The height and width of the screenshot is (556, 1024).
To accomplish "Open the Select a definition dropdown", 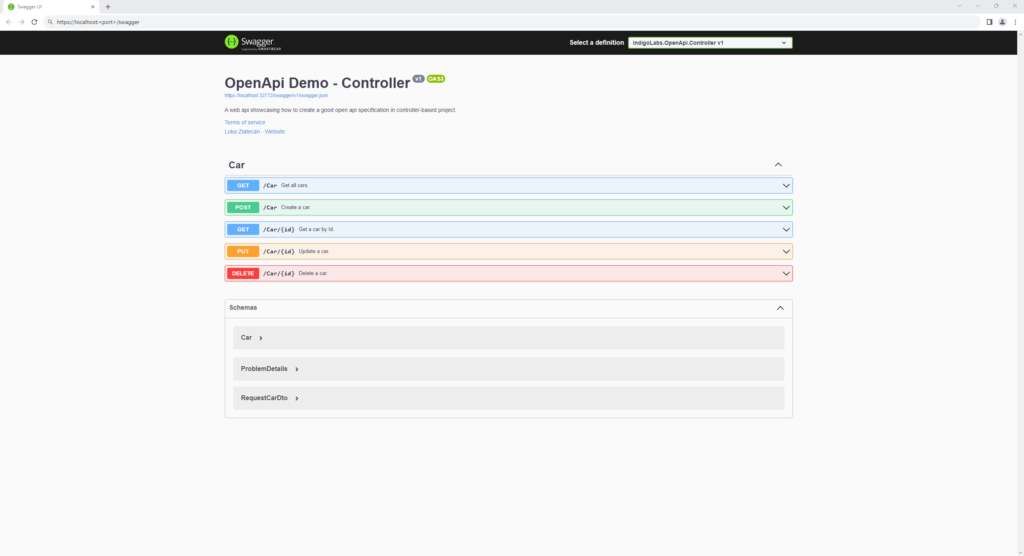I will point(710,43).
